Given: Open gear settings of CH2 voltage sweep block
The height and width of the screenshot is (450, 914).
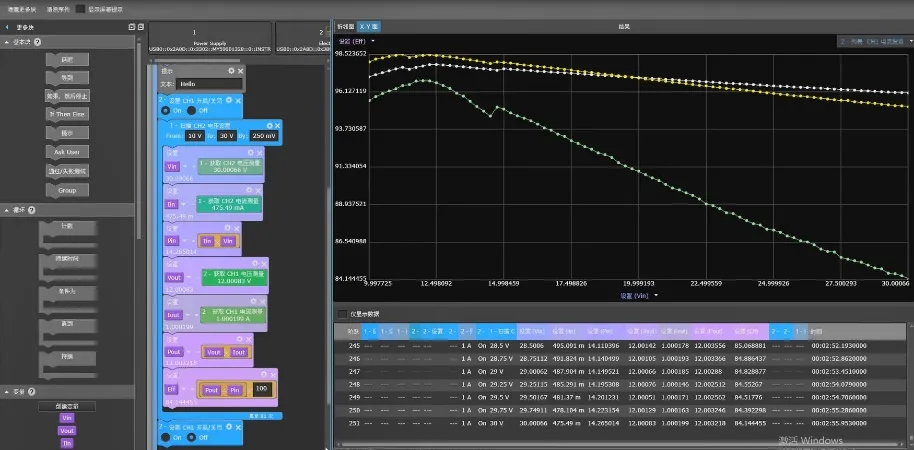Looking at the screenshot, I should click(x=269, y=126).
